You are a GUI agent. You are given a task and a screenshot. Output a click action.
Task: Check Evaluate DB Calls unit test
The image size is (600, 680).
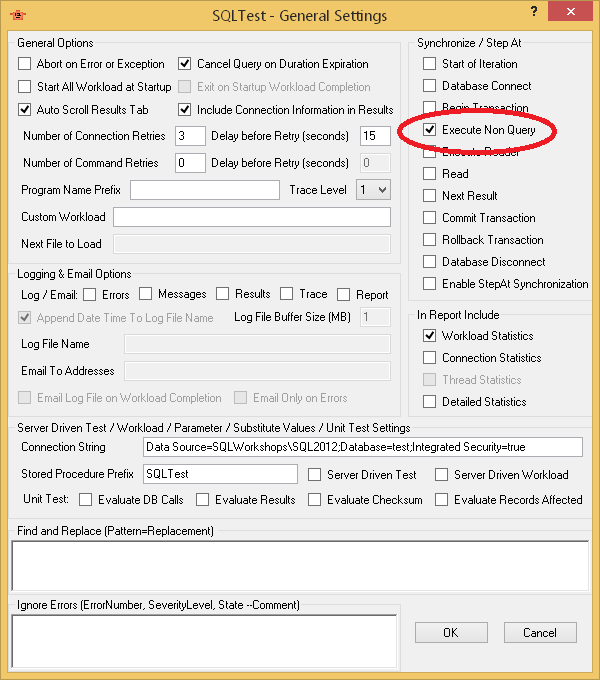pyautogui.click(x=86, y=500)
